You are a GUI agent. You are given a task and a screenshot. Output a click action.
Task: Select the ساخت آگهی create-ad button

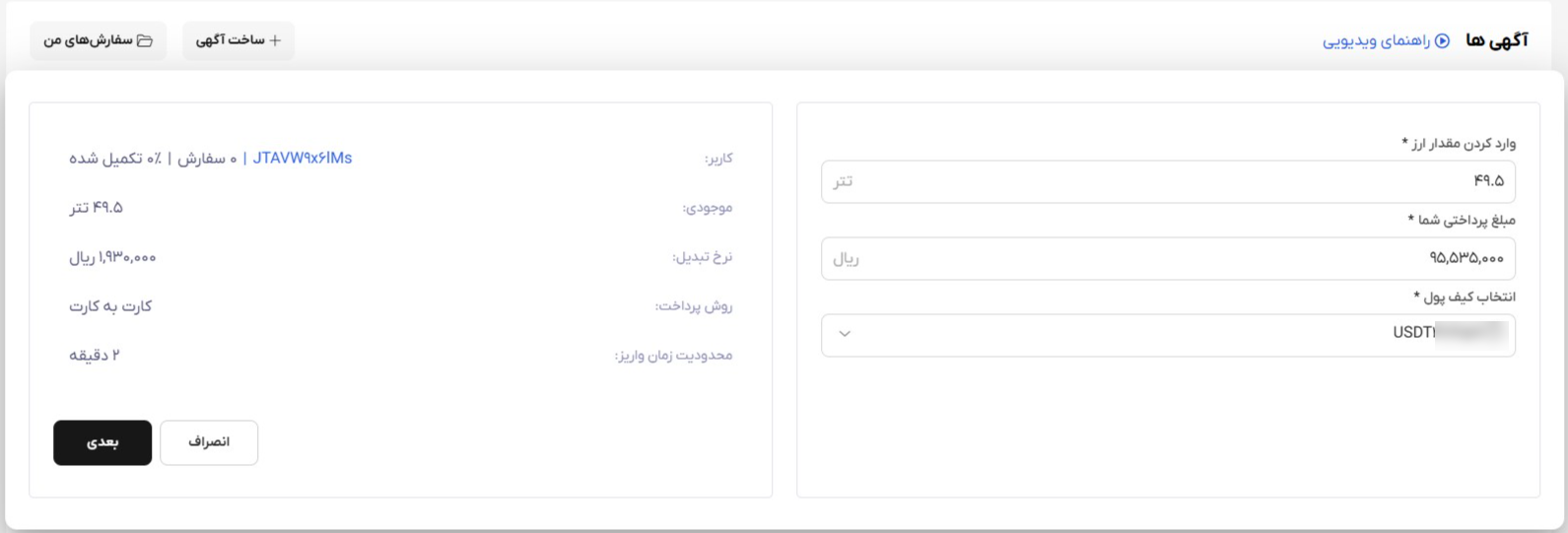(x=239, y=40)
